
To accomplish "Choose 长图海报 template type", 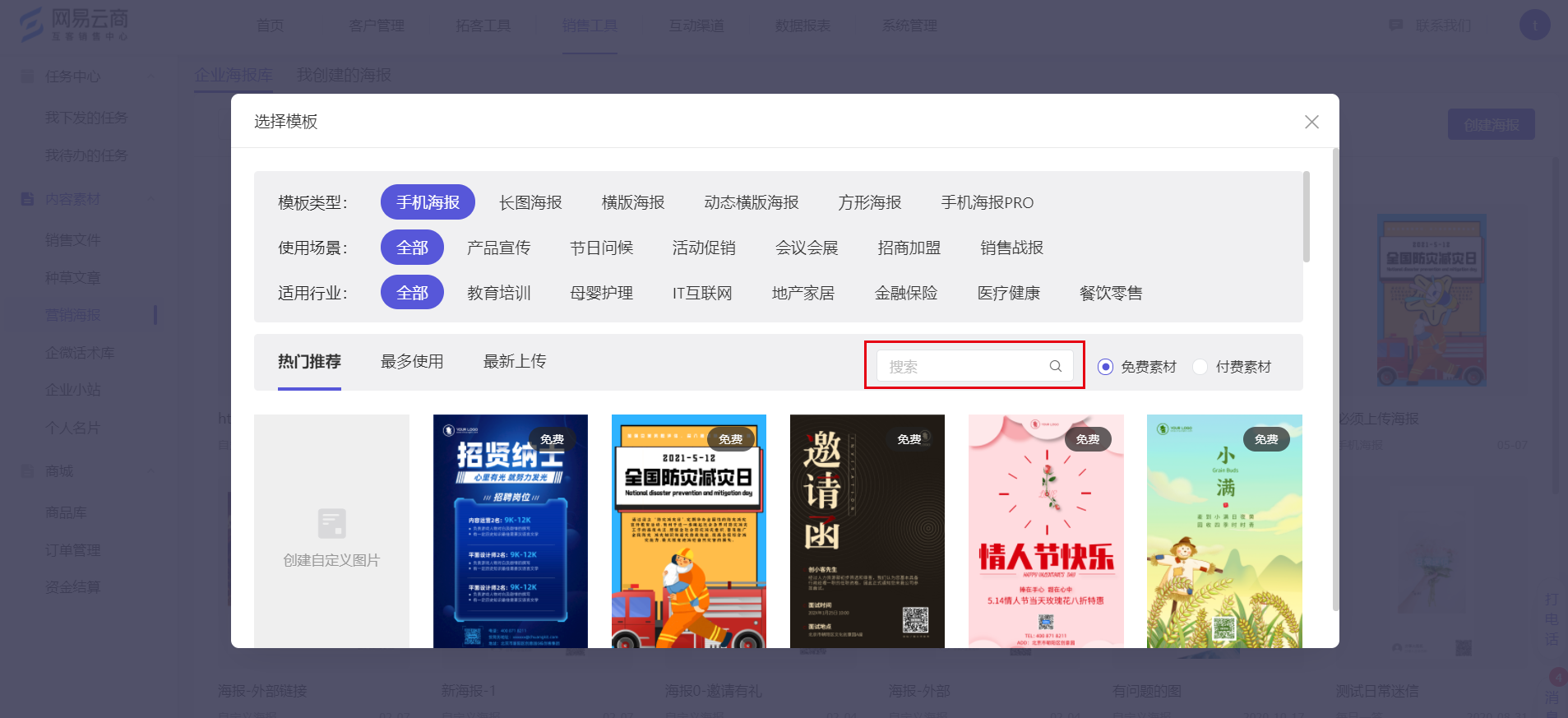I will (530, 202).
